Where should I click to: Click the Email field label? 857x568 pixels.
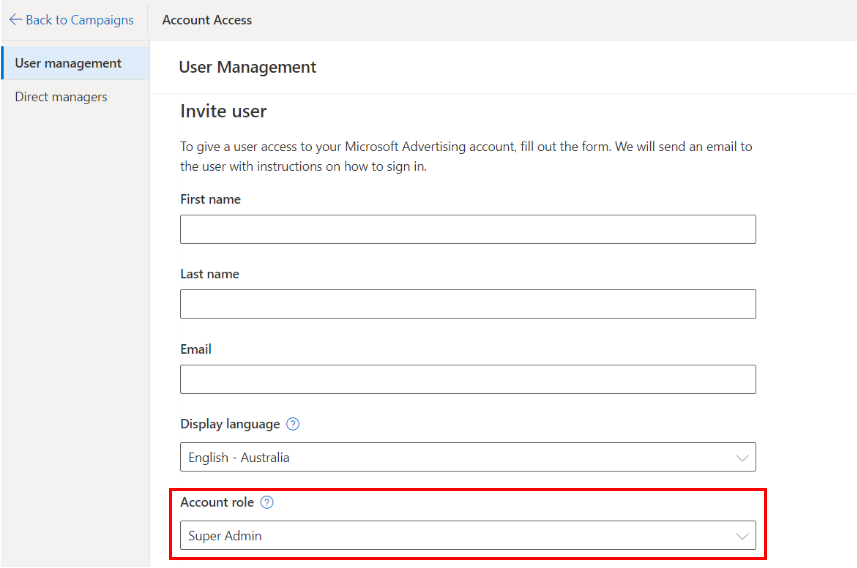click(x=196, y=349)
